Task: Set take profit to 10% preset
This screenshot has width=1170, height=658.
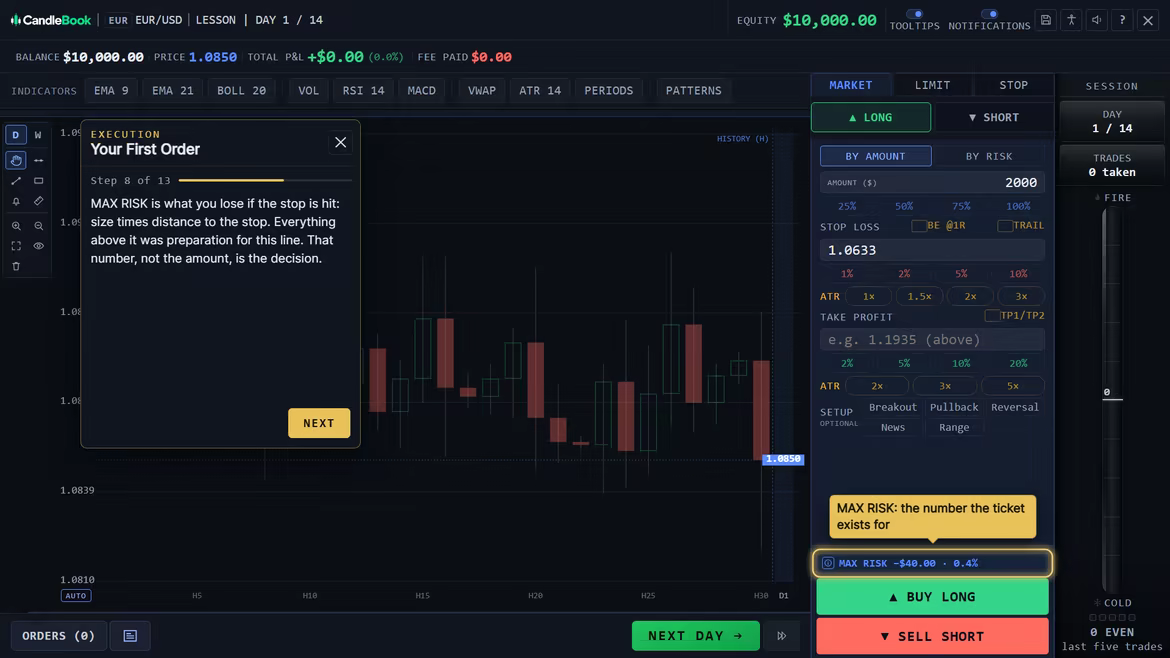Action: [961, 363]
